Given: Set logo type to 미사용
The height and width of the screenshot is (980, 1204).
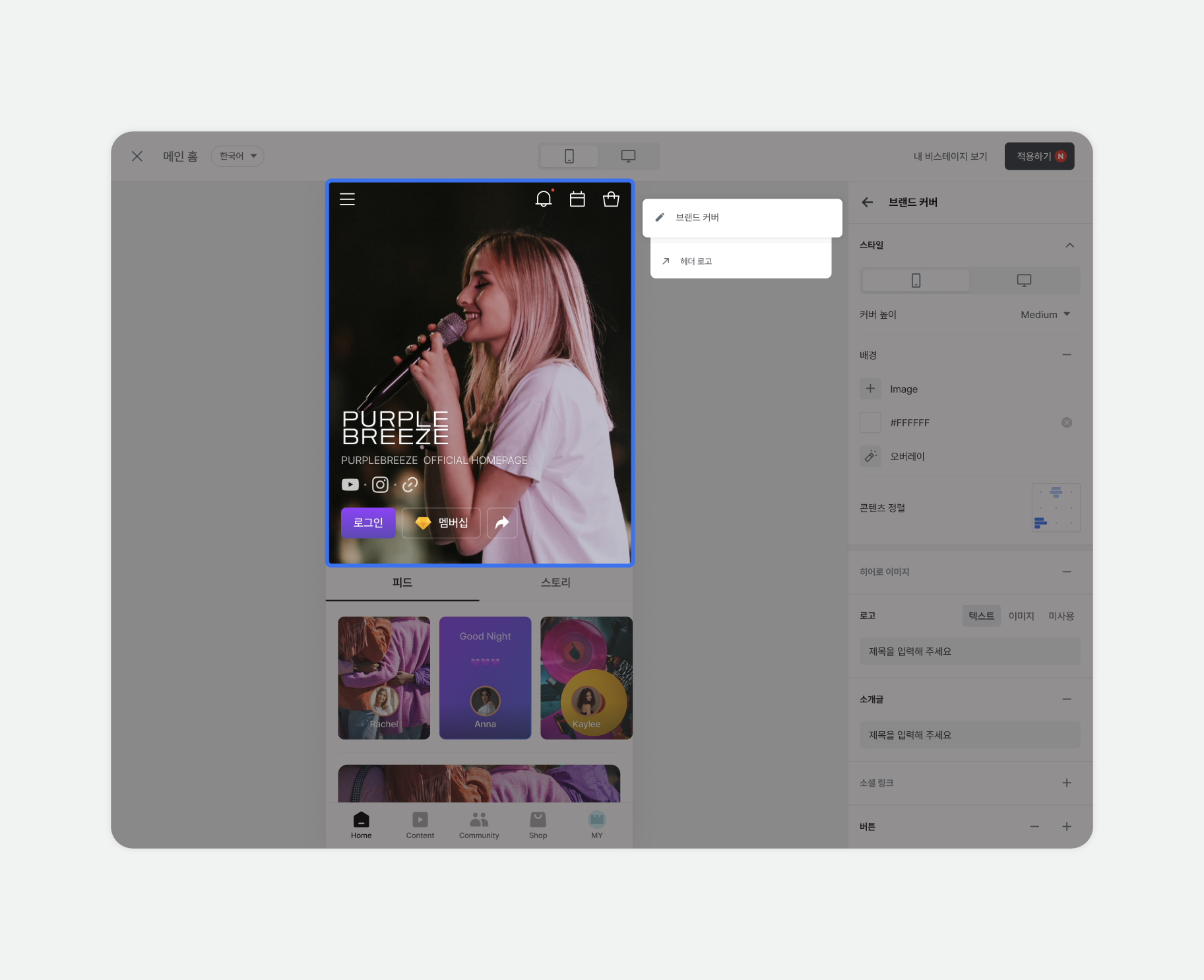Looking at the screenshot, I should tap(1061, 616).
